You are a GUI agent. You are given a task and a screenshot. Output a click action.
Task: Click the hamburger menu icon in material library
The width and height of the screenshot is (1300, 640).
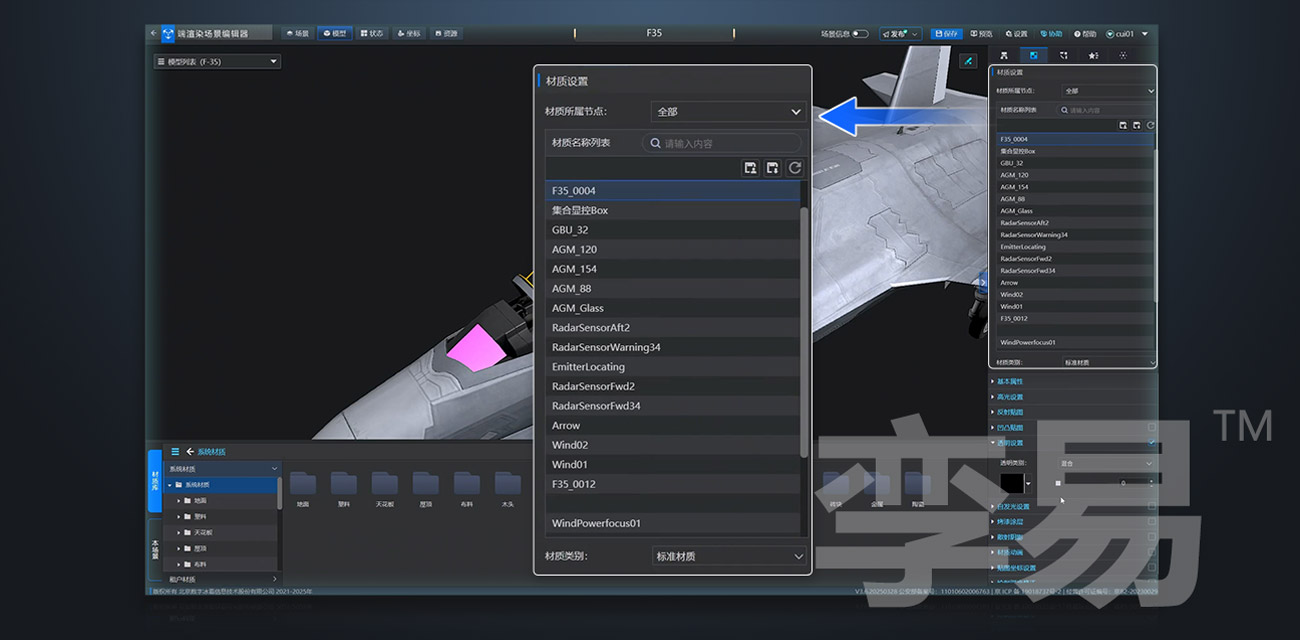[x=175, y=452]
